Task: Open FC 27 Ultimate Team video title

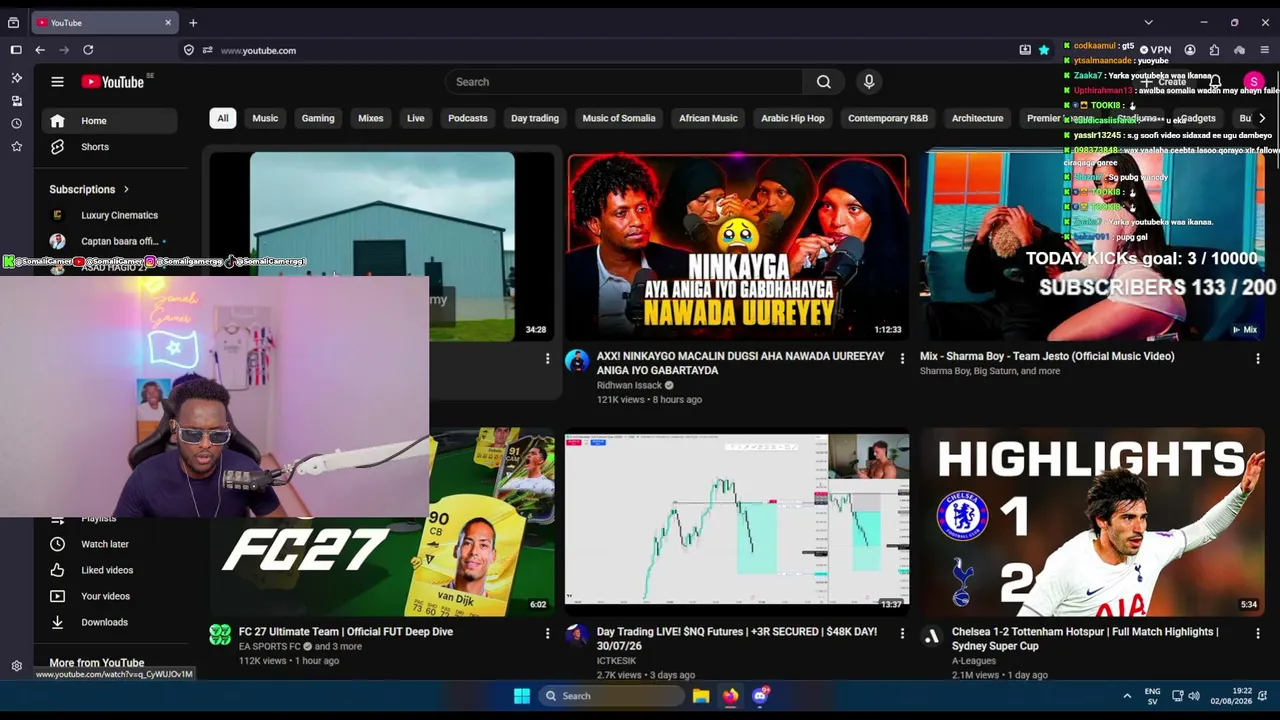Action: (346, 632)
